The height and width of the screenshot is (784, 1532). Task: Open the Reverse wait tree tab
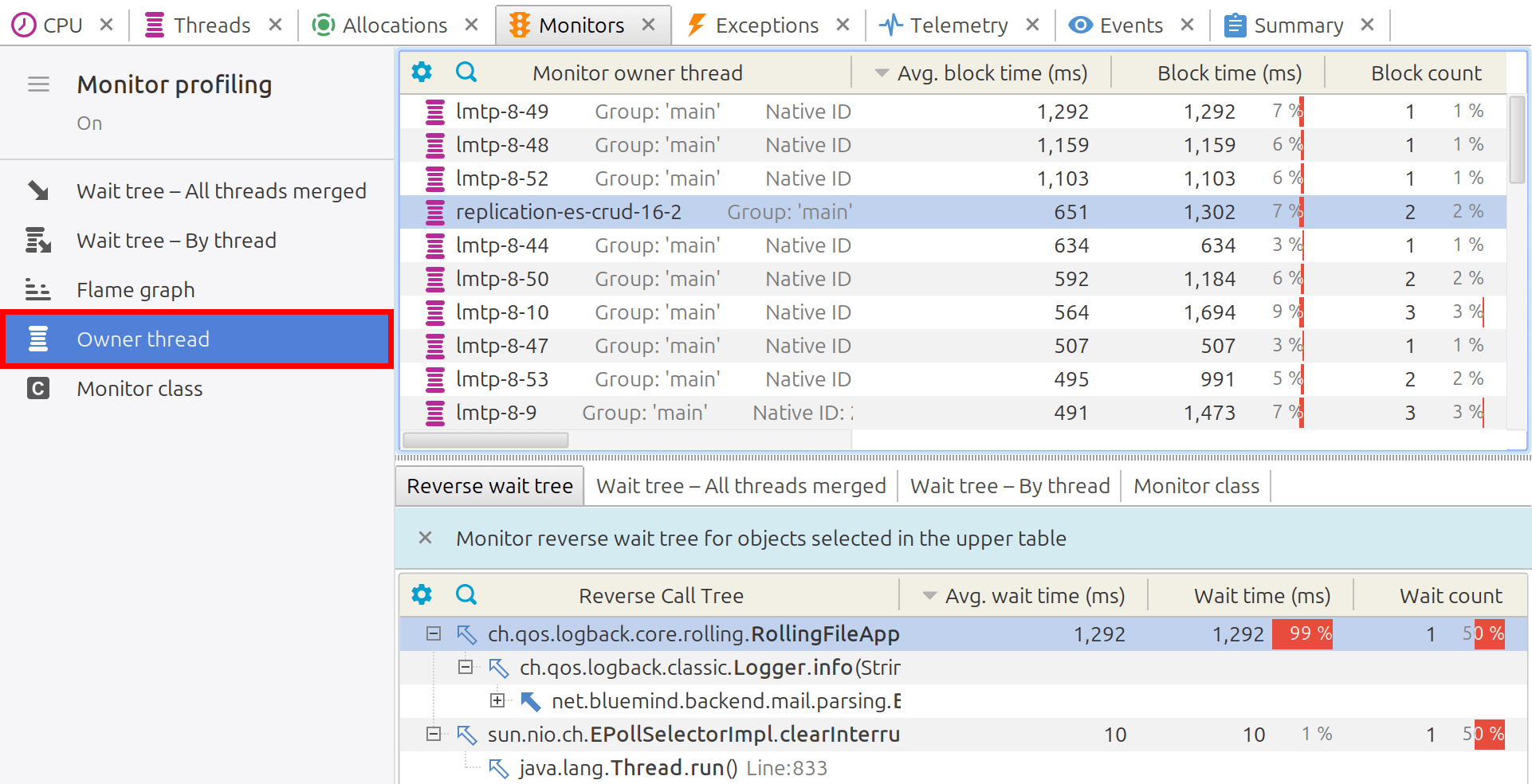click(489, 486)
